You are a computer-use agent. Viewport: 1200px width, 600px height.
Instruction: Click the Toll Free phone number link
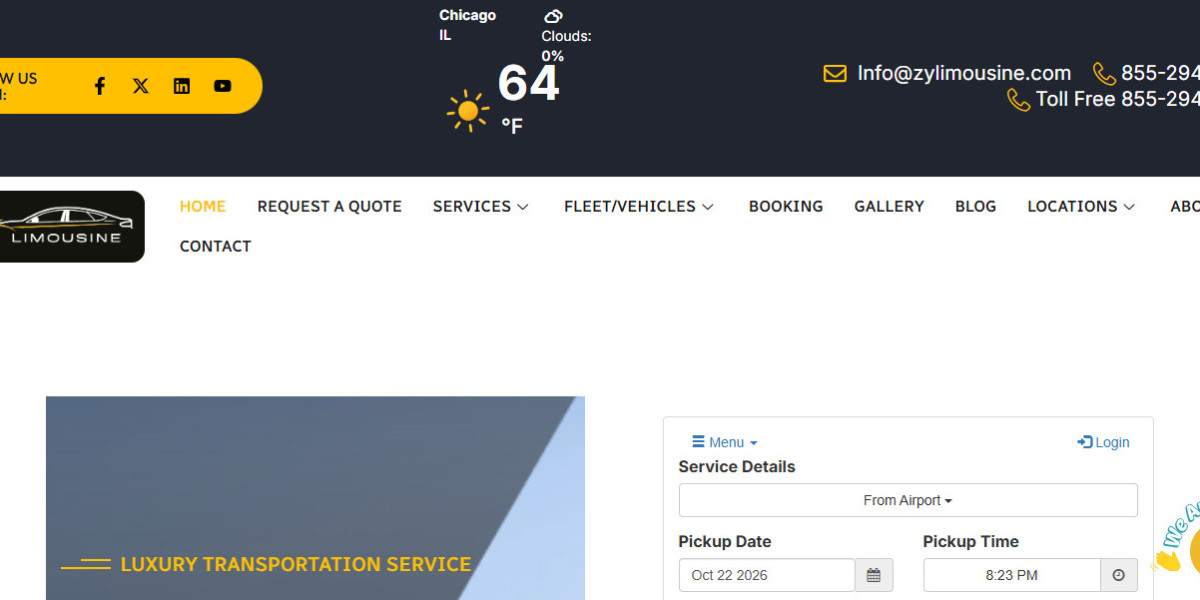pos(1104,99)
